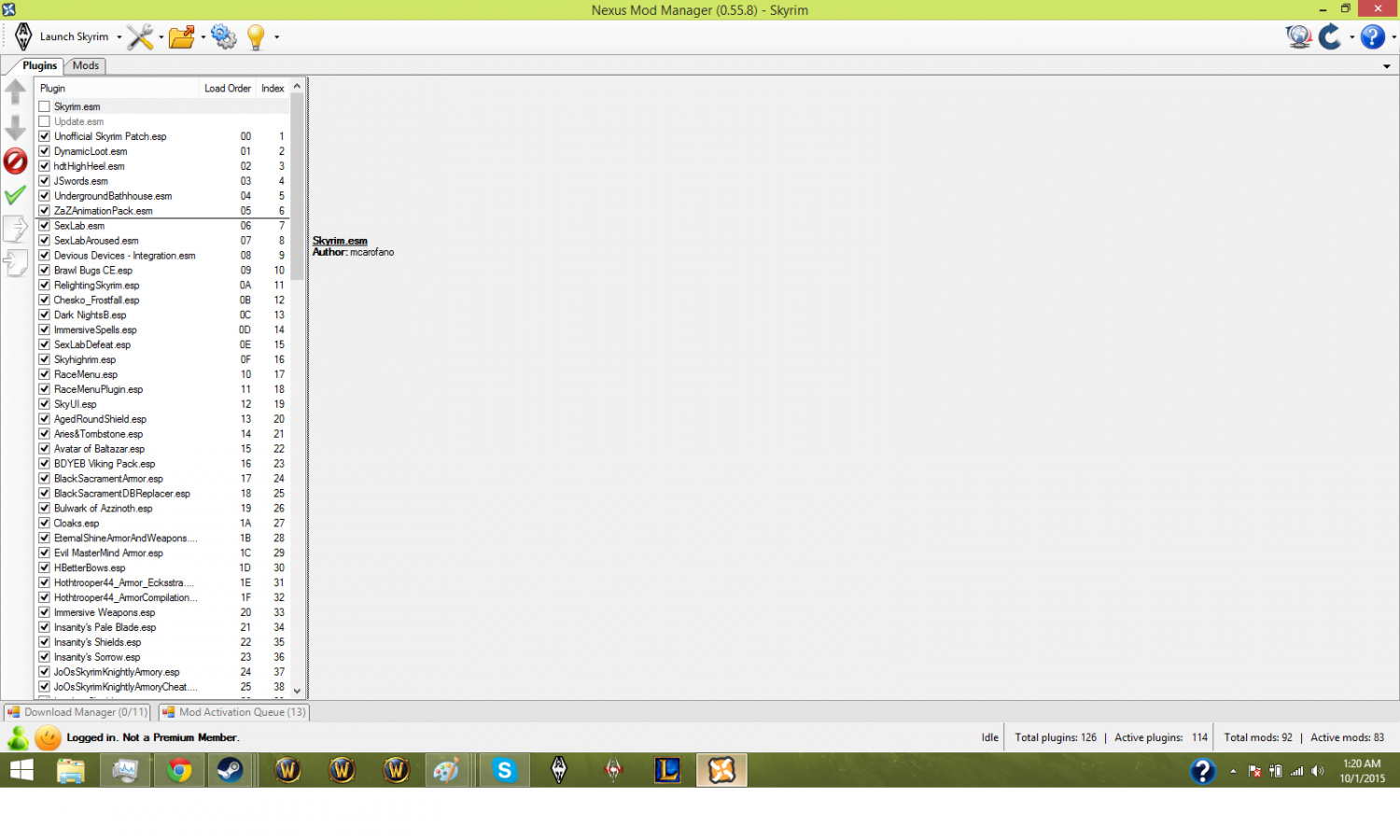The image size is (1400, 840).
Task: Click the red disable all plugins icon
Action: 16,161
